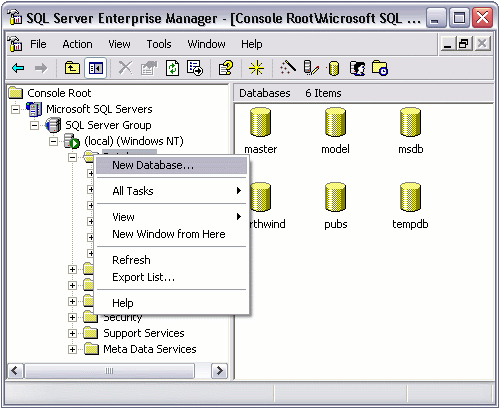Choose New Window from Here
This screenshot has height=408, width=499.
171,234
